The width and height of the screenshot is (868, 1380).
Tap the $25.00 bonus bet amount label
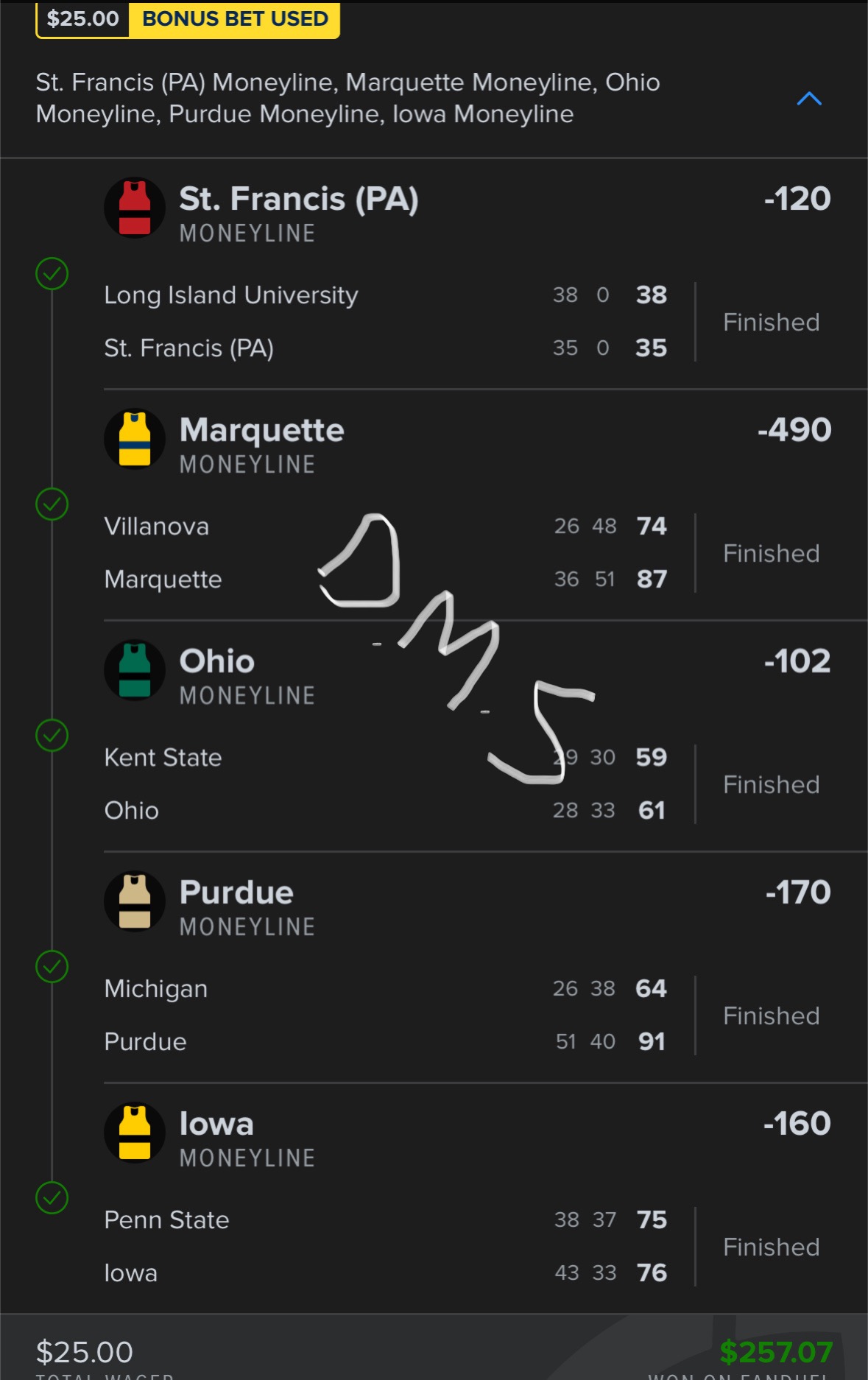(x=82, y=18)
